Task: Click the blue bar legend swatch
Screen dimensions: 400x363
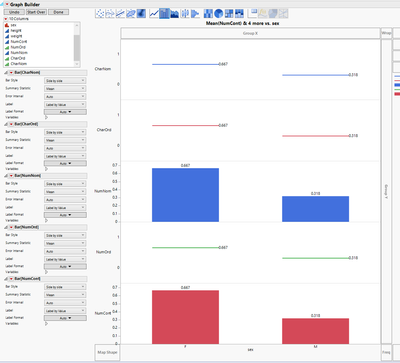Action: tap(397, 85)
